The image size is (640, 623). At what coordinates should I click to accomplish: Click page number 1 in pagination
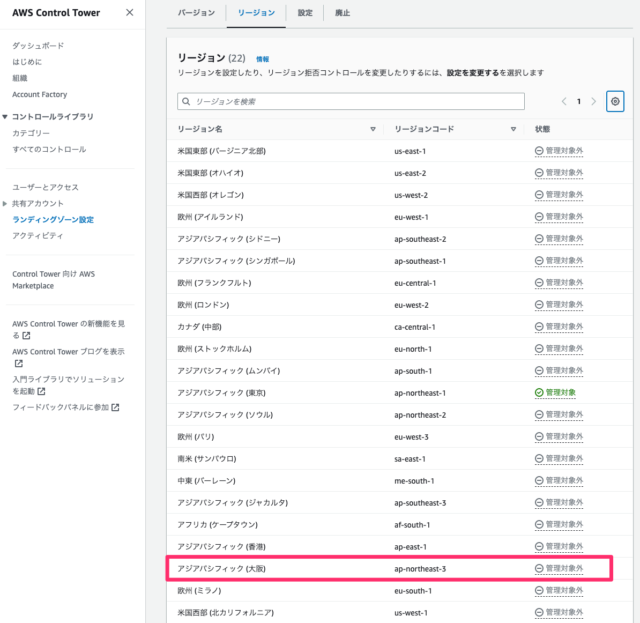click(579, 101)
